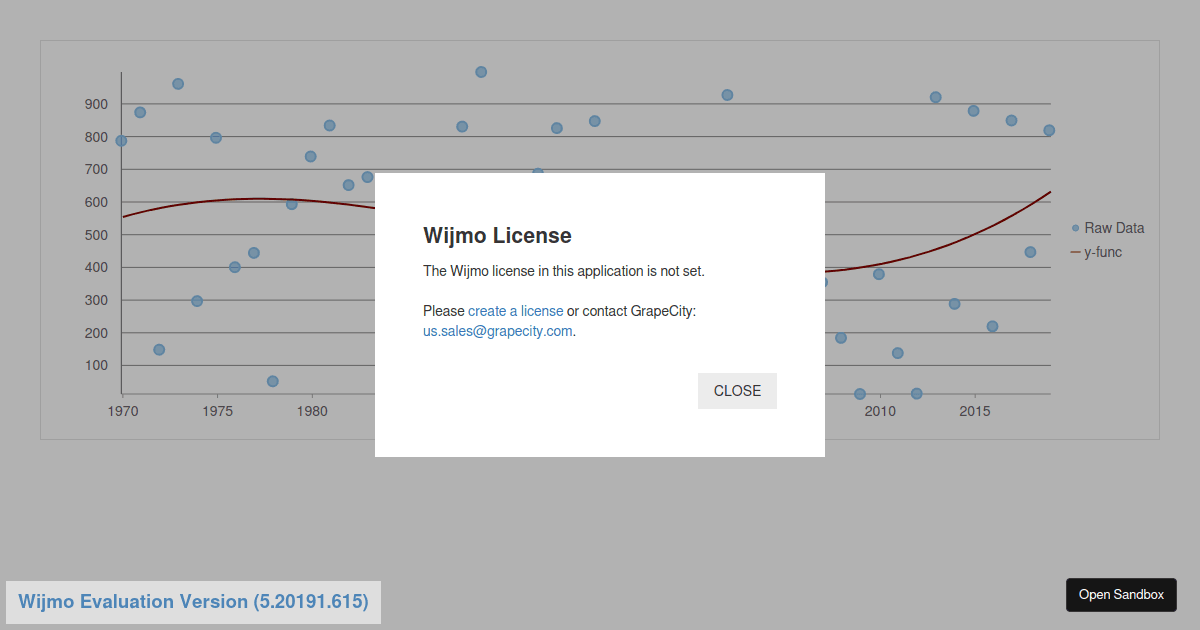Click the Open Sandbox button
This screenshot has height=630, width=1200.
tap(1121, 595)
